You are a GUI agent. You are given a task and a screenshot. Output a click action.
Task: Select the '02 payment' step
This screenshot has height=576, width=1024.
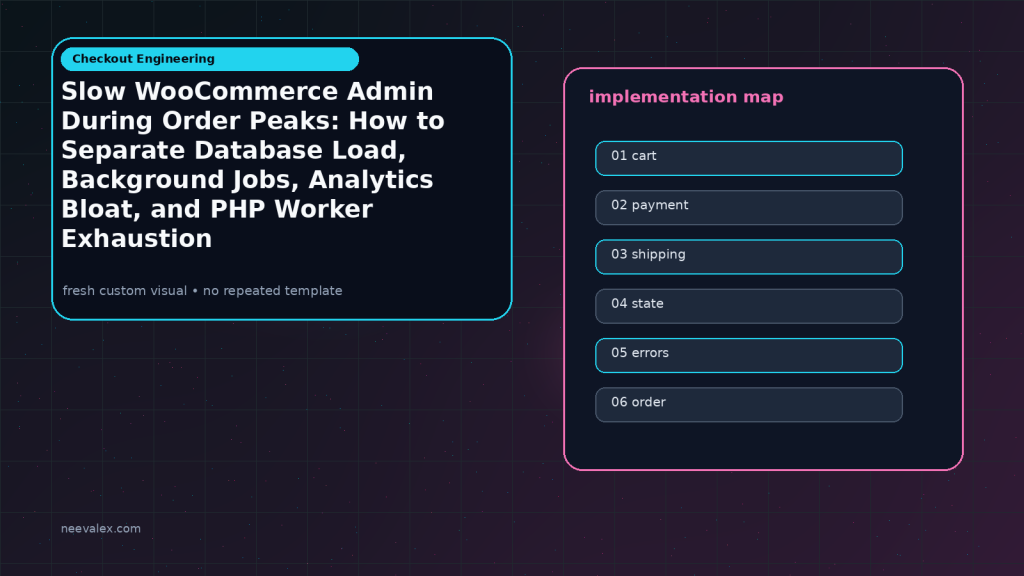coord(748,208)
